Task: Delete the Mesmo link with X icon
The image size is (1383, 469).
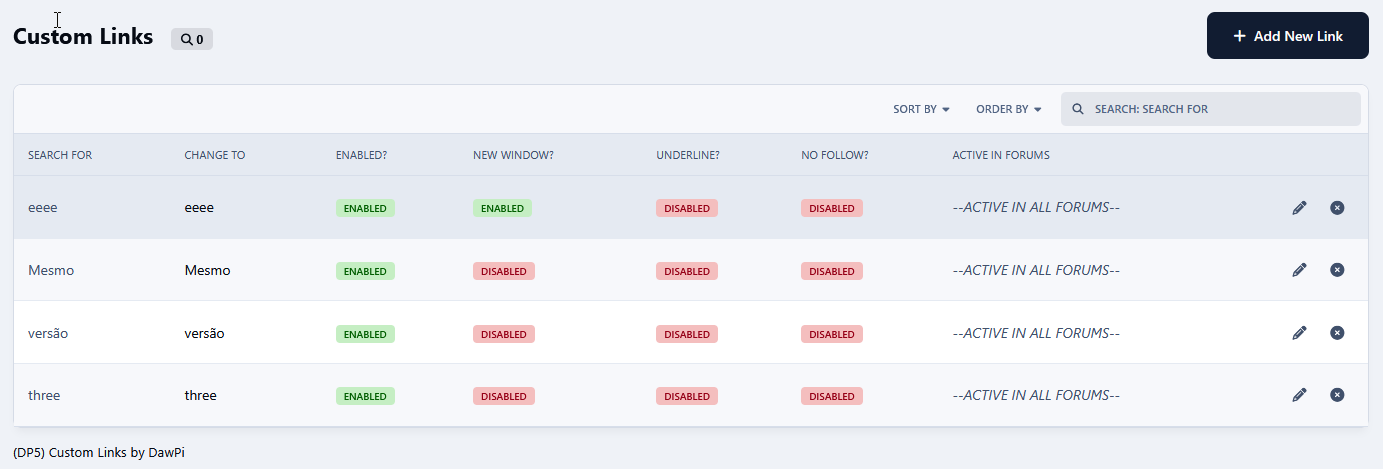Action: [x=1337, y=270]
